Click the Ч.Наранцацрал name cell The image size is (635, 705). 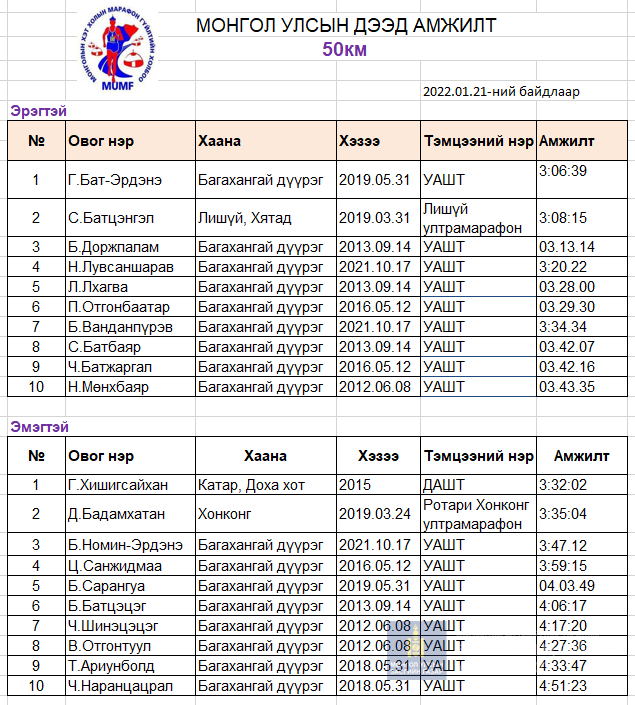click(120, 687)
